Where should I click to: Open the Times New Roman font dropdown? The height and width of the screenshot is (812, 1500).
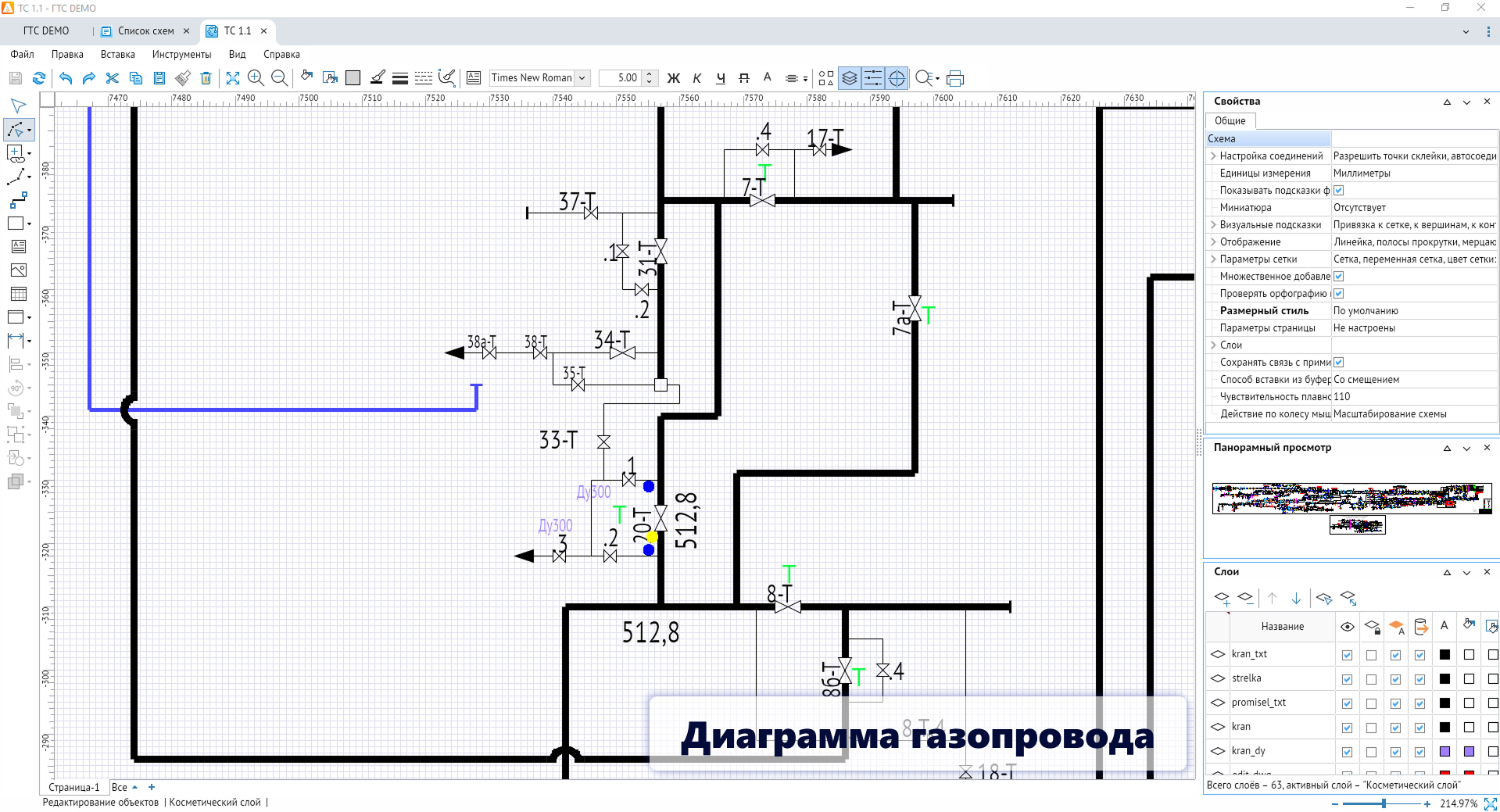582,78
